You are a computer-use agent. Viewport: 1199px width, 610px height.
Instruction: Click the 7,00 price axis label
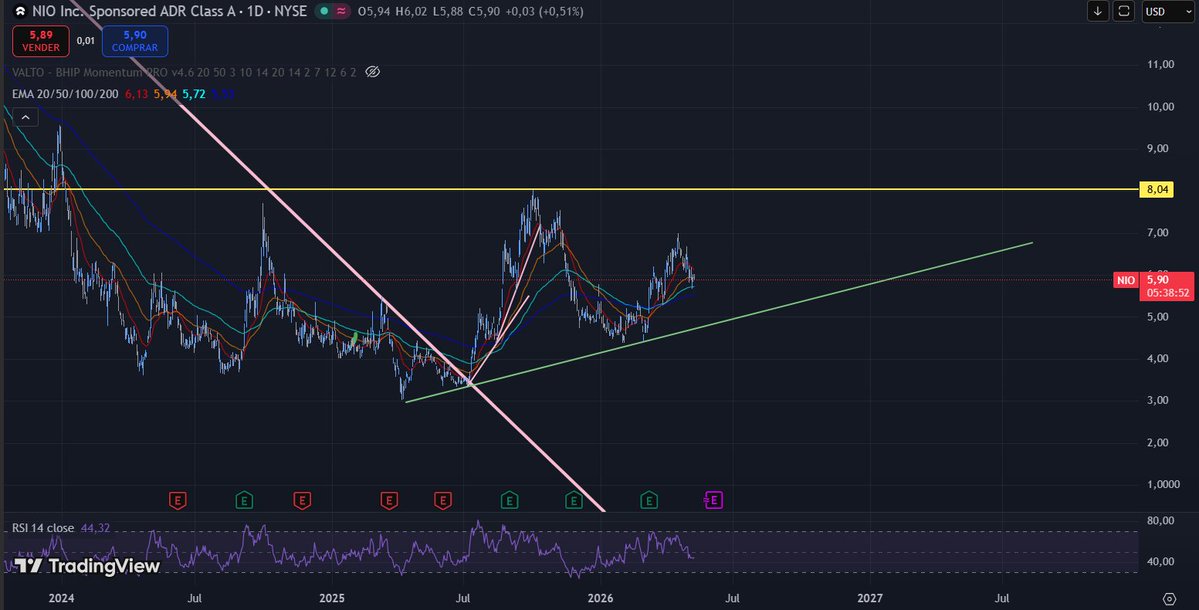tap(1158, 233)
